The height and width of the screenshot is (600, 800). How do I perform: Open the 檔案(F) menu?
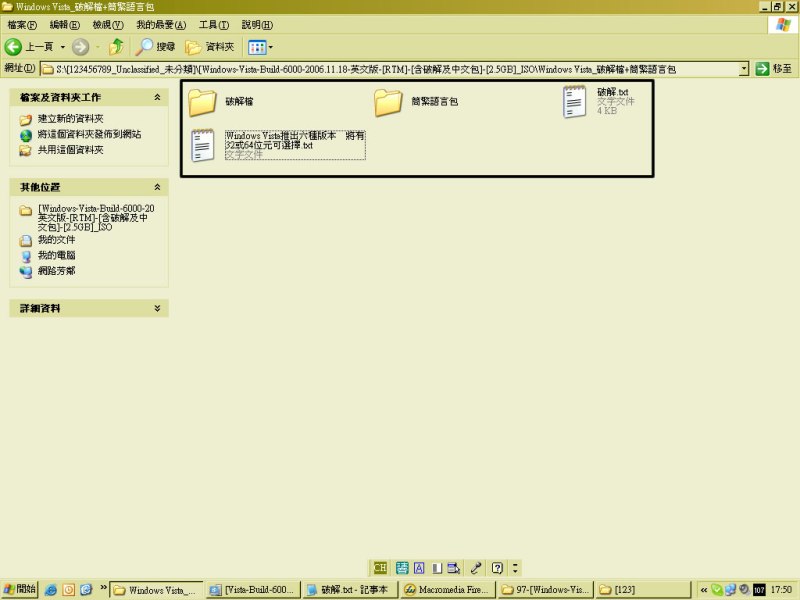[22, 24]
